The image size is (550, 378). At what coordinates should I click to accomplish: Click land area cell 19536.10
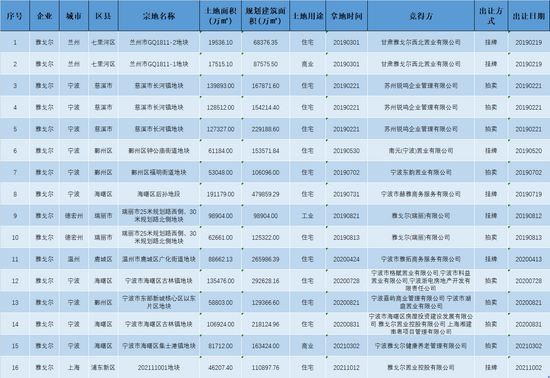(x=220, y=42)
